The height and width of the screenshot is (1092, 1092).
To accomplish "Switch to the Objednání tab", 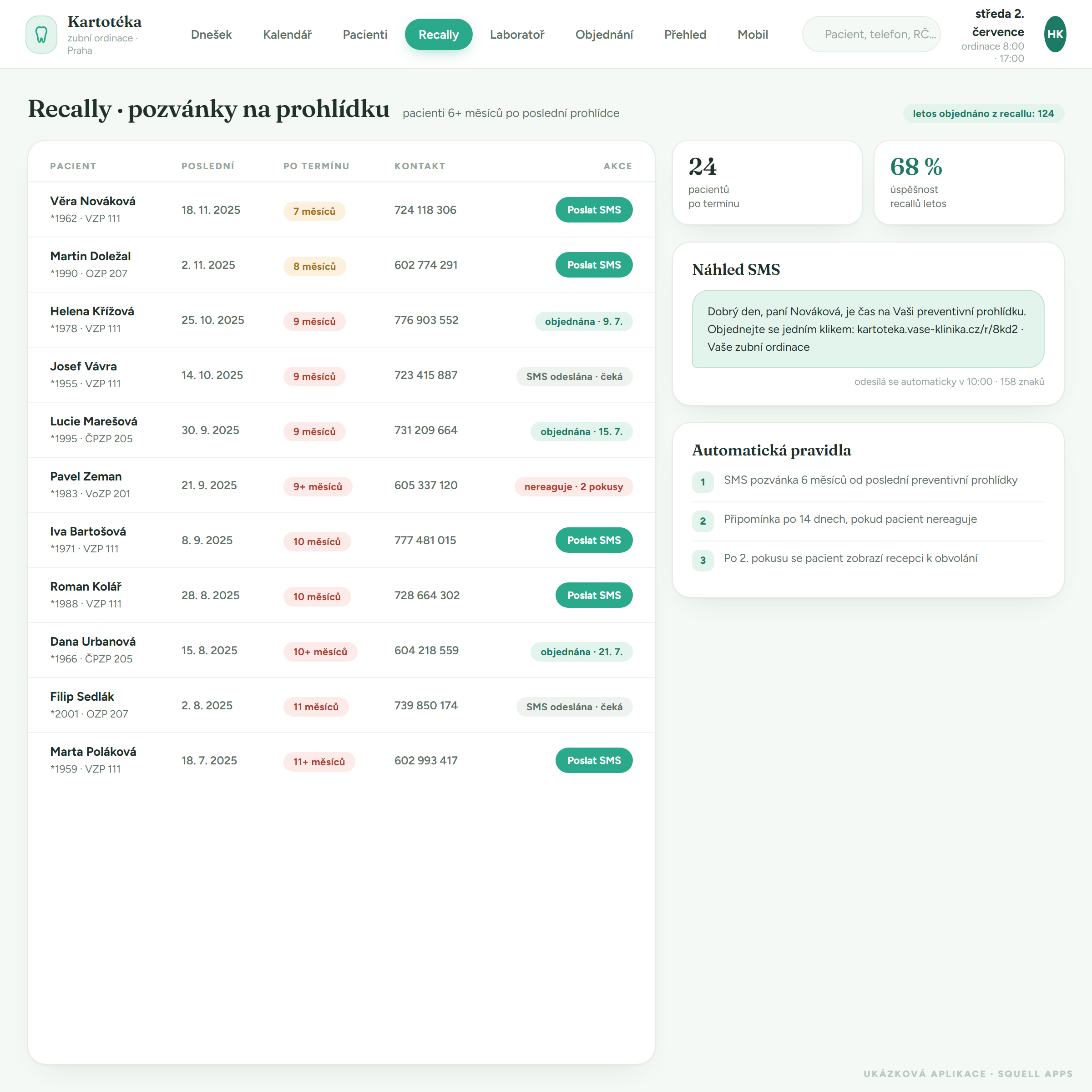I will pyautogui.click(x=604, y=35).
